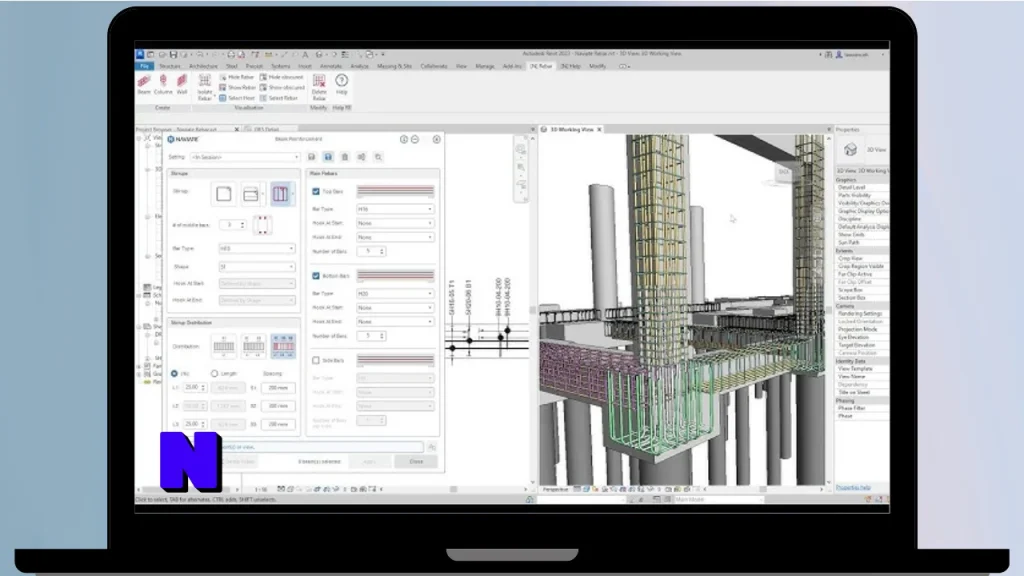Click Select Host in Visualisation panel
The image size is (1024, 576).
[236, 98]
